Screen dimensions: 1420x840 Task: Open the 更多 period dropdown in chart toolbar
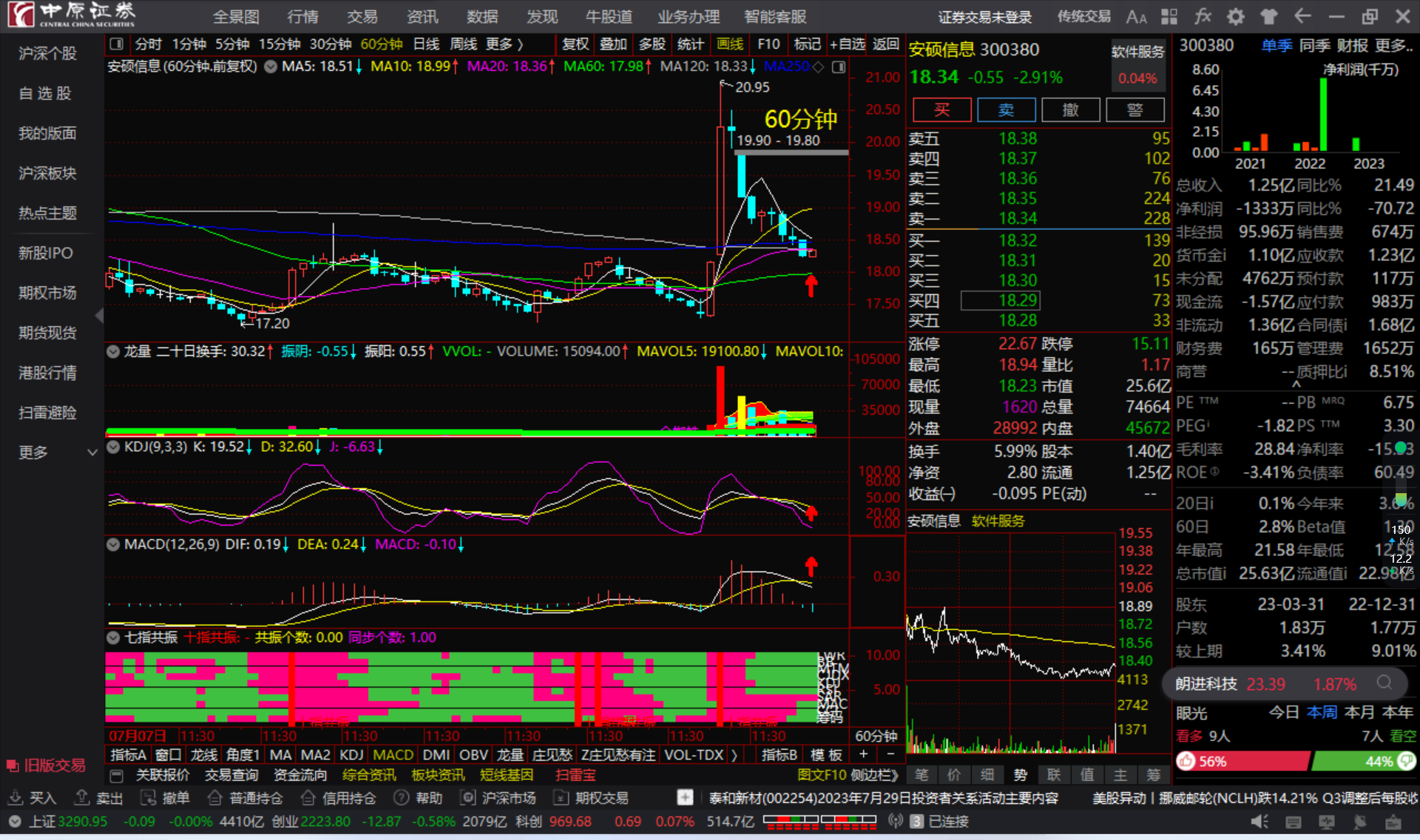point(504,44)
